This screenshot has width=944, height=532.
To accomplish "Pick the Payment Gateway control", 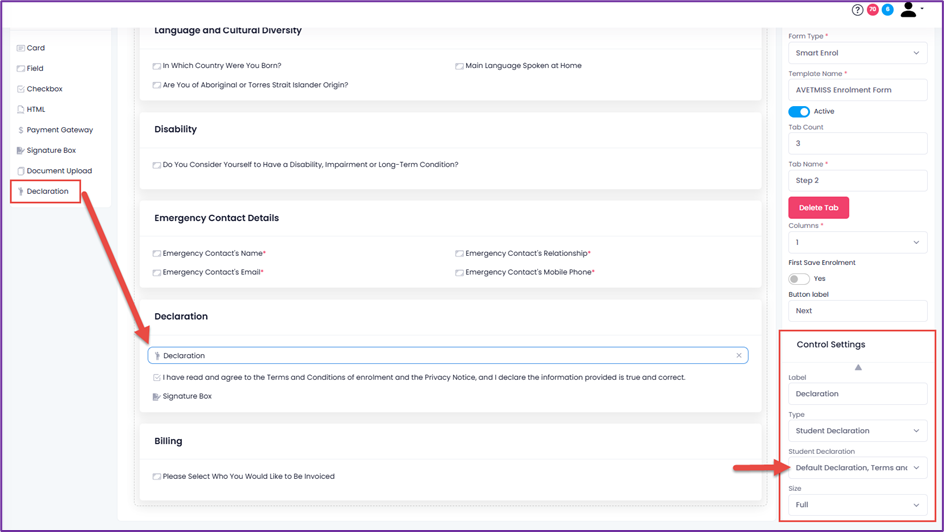I will click(59, 130).
